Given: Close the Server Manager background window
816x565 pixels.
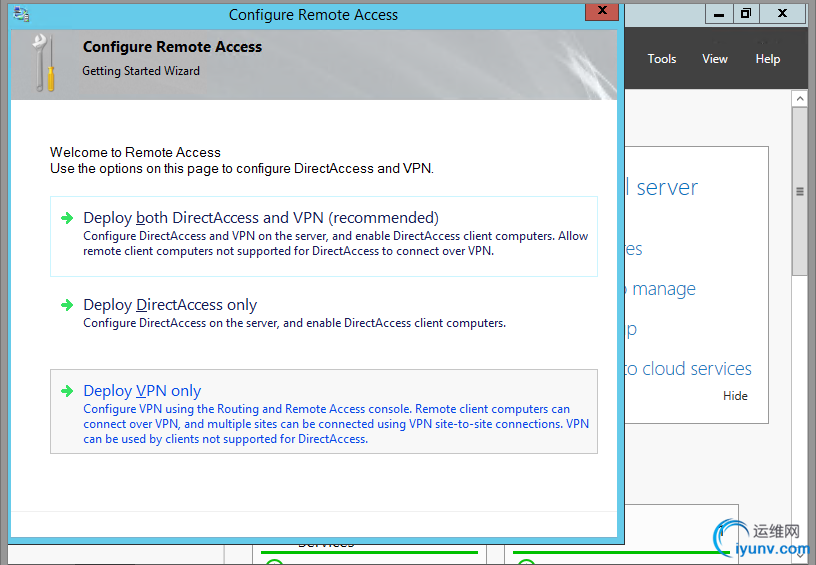Looking at the screenshot, I should (782, 14).
